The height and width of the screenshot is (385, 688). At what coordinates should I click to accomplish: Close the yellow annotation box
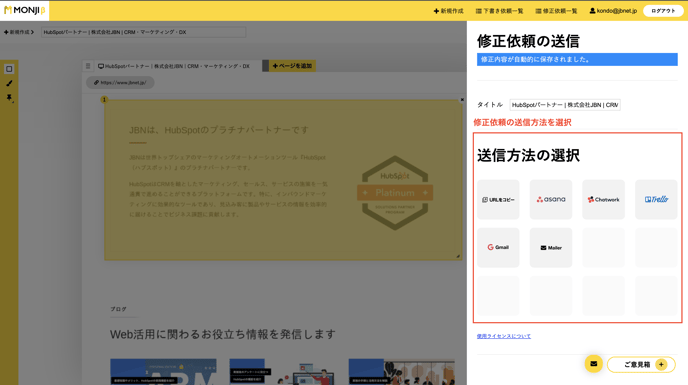click(x=462, y=100)
